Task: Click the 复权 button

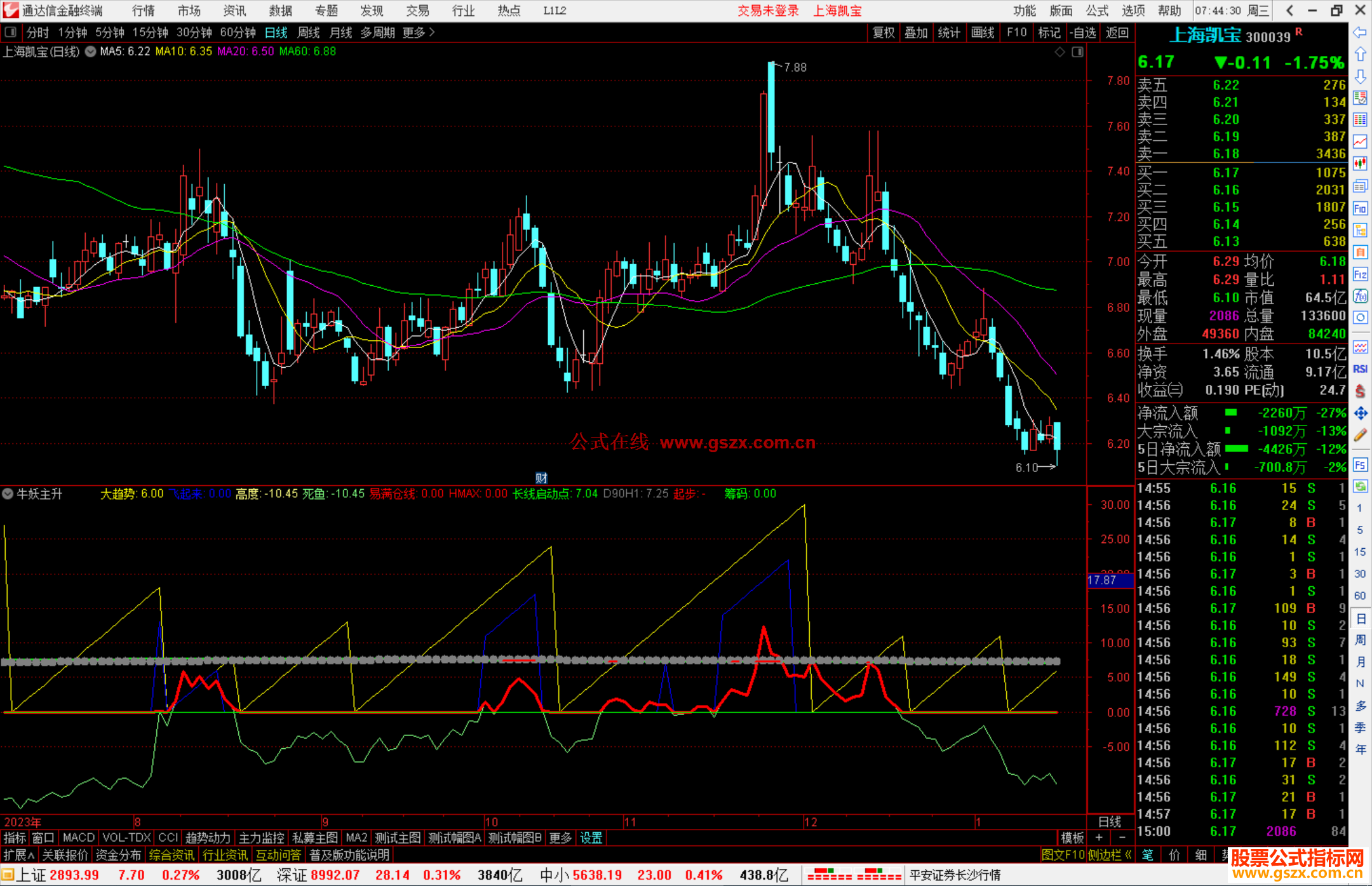Action: (x=884, y=32)
